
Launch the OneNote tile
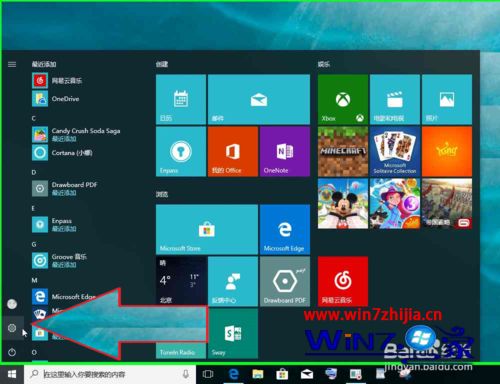coord(285,151)
